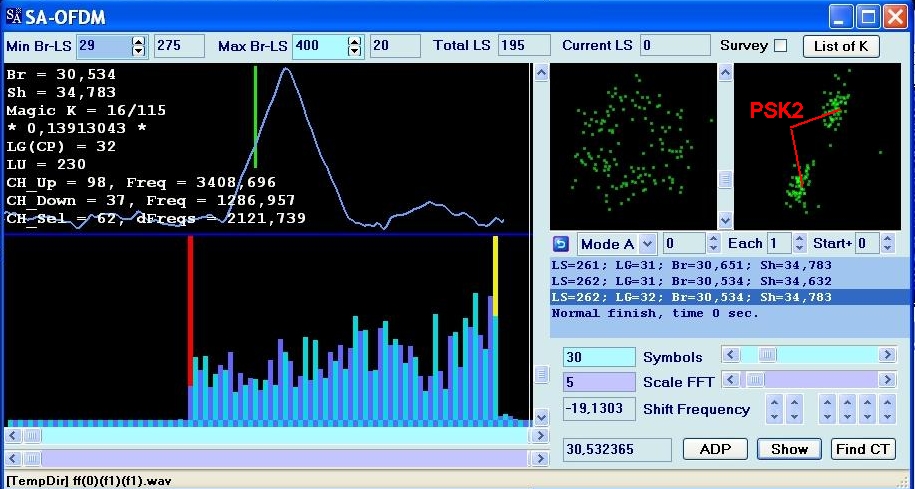Click the Symbols slider thumb
This screenshot has height=489, width=915.
click(766, 354)
